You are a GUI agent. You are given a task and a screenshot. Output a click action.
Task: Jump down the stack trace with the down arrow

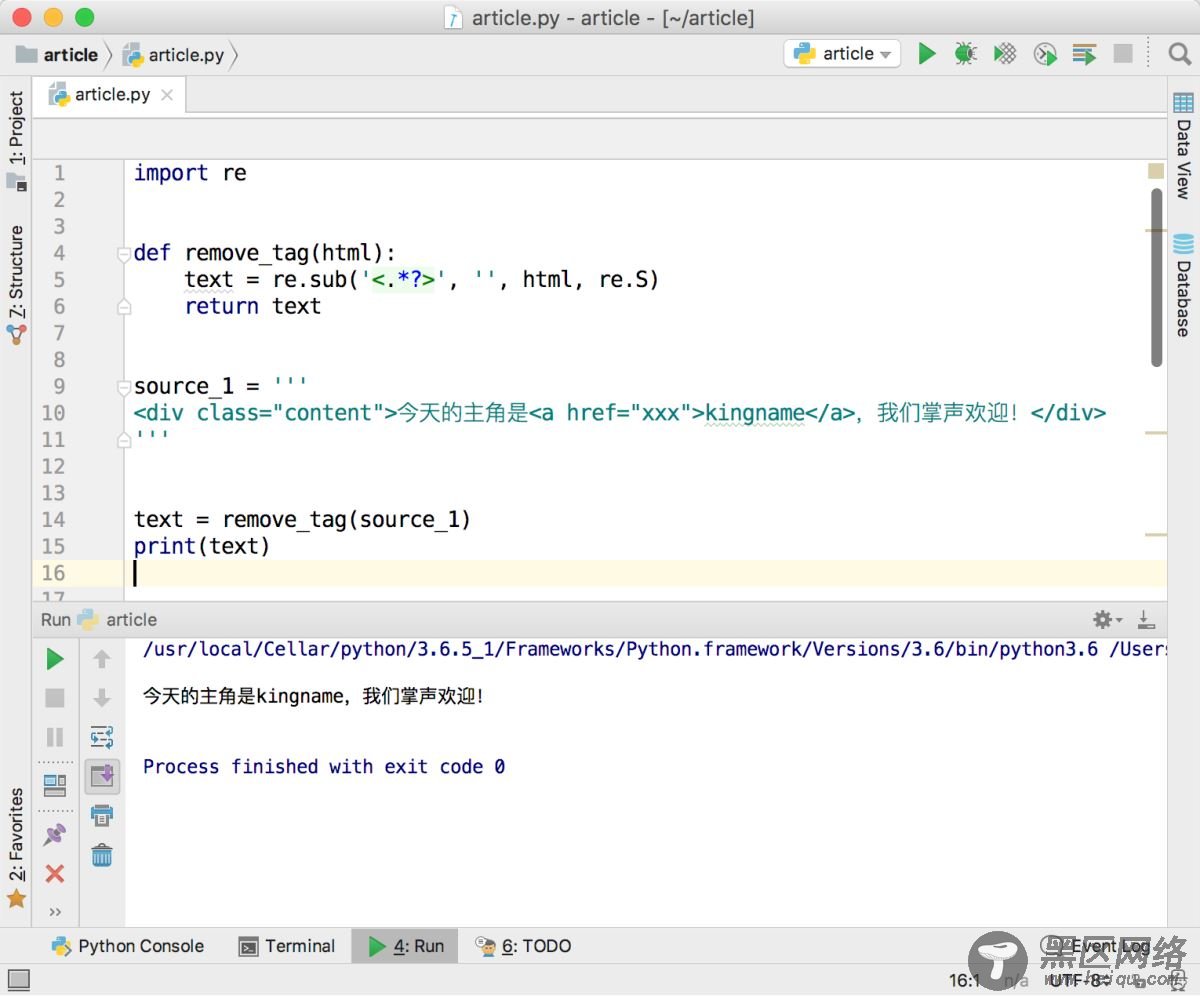pos(102,698)
